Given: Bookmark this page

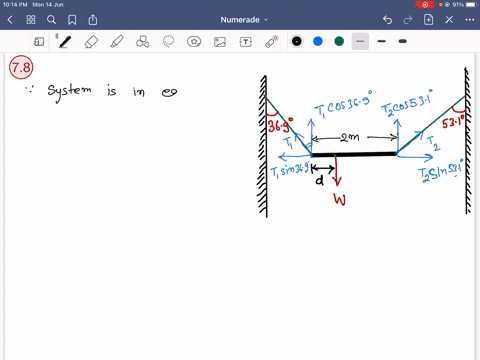Looking at the screenshot, I should [72, 20].
